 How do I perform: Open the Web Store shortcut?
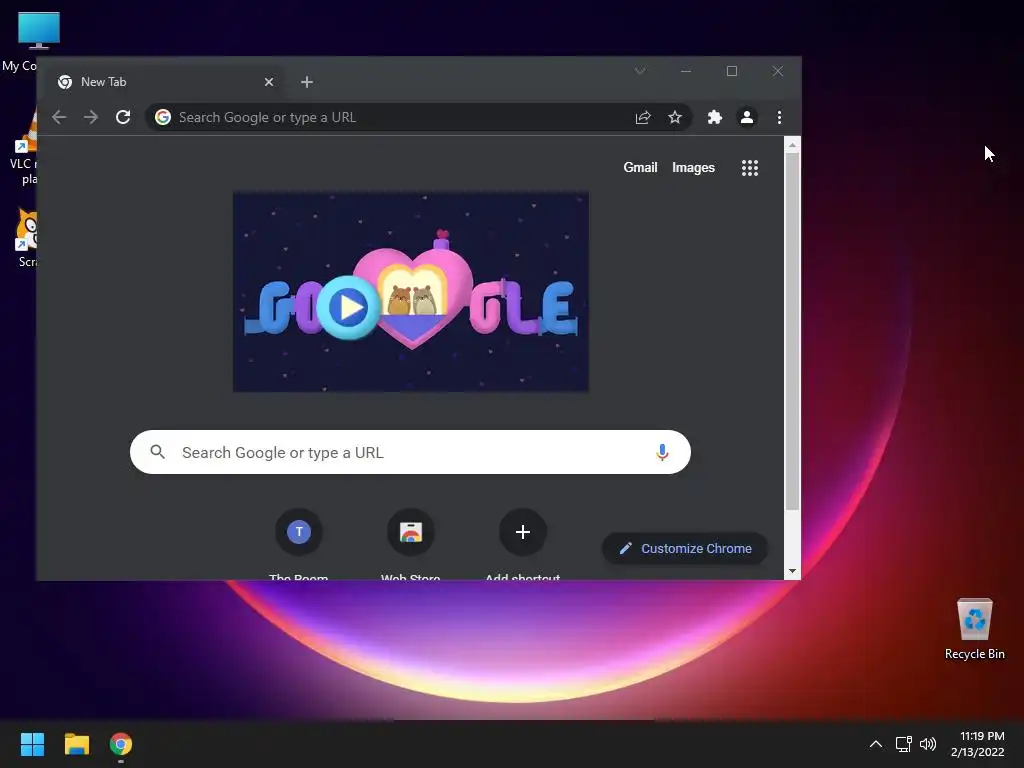pyautogui.click(x=411, y=532)
